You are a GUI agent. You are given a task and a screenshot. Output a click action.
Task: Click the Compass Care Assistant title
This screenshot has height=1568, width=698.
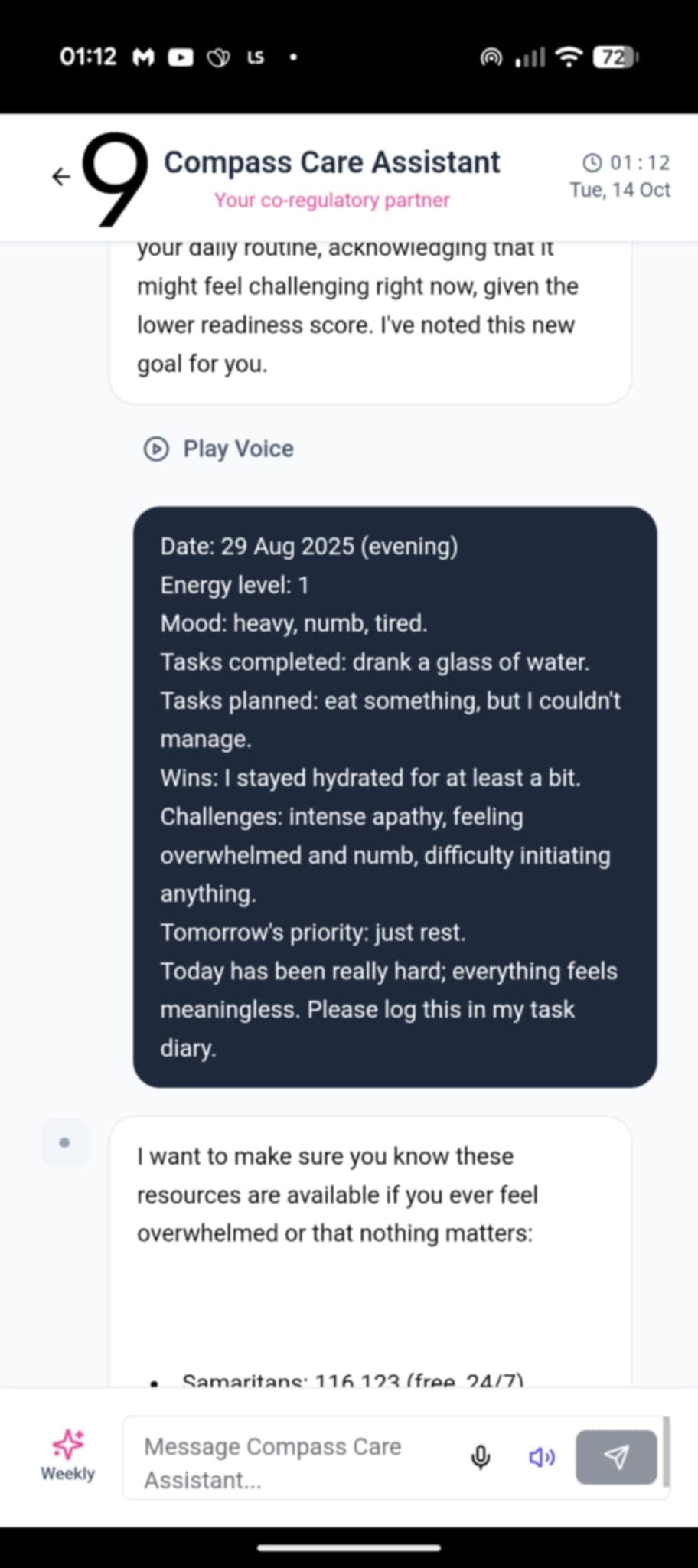pos(331,162)
